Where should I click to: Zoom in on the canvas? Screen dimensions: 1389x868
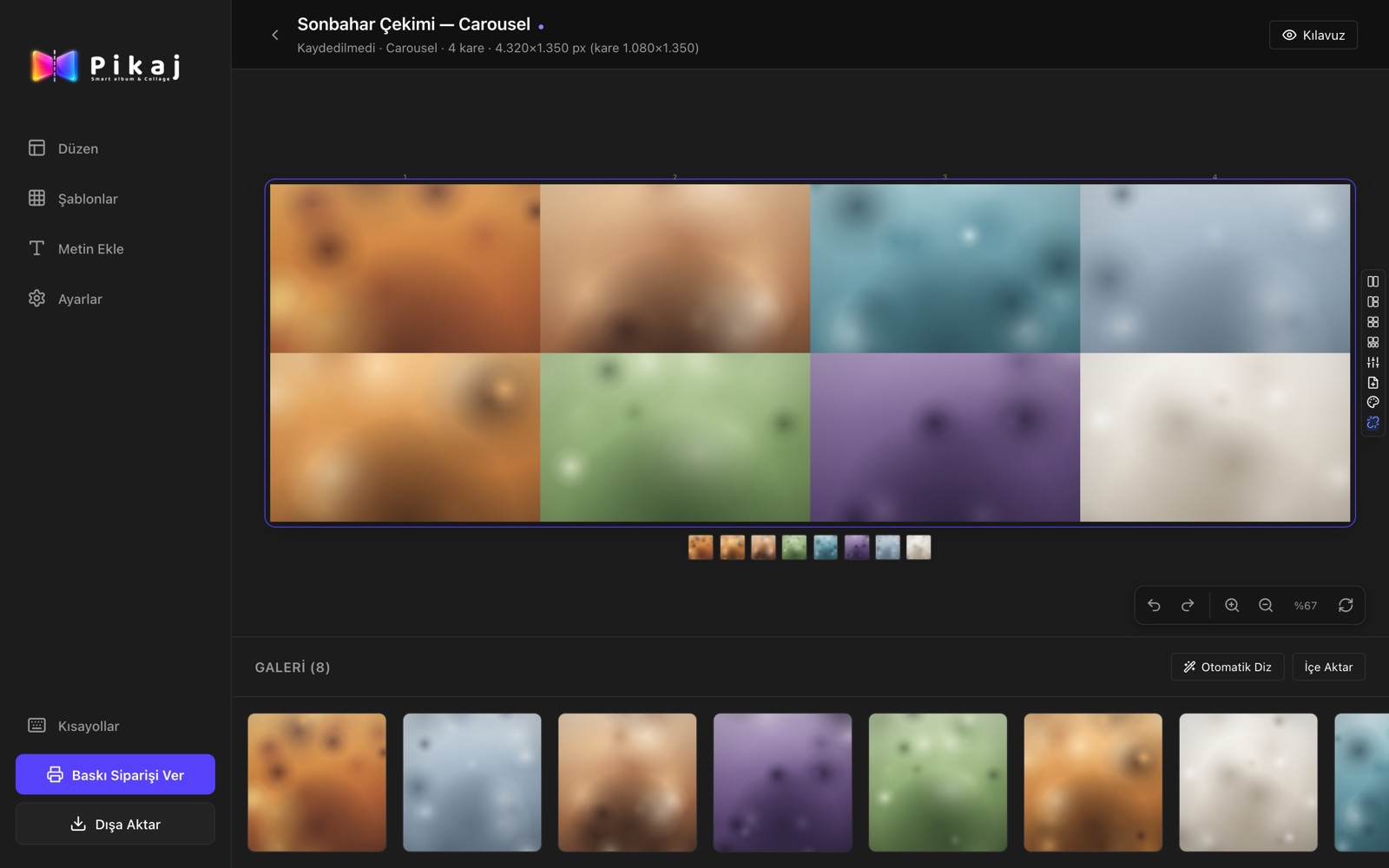1232,605
